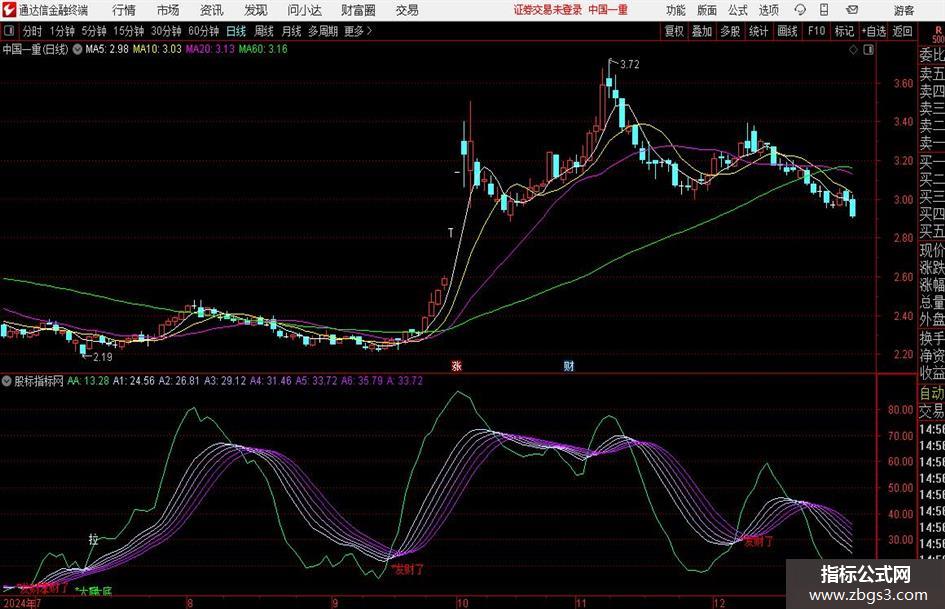The height and width of the screenshot is (609, 945).
Task: Toggle the right panel layout icon
Action: (x=868, y=50)
